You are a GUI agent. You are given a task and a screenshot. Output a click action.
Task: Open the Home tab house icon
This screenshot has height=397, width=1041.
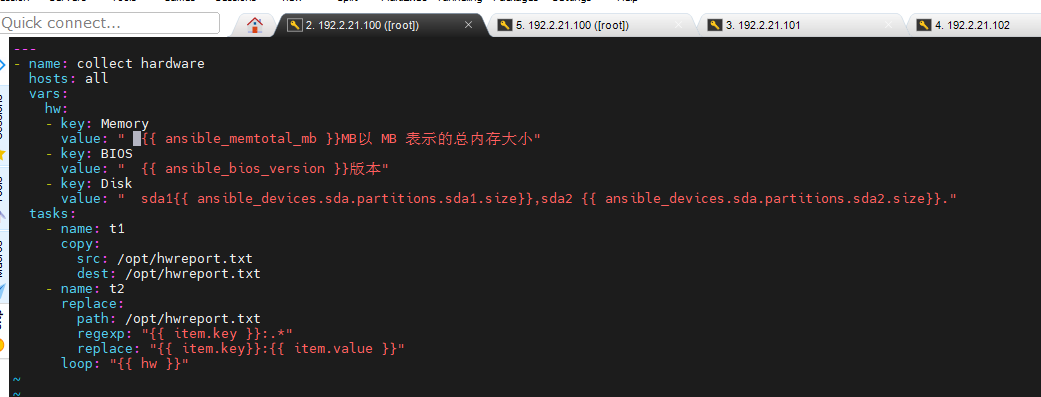pos(255,25)
